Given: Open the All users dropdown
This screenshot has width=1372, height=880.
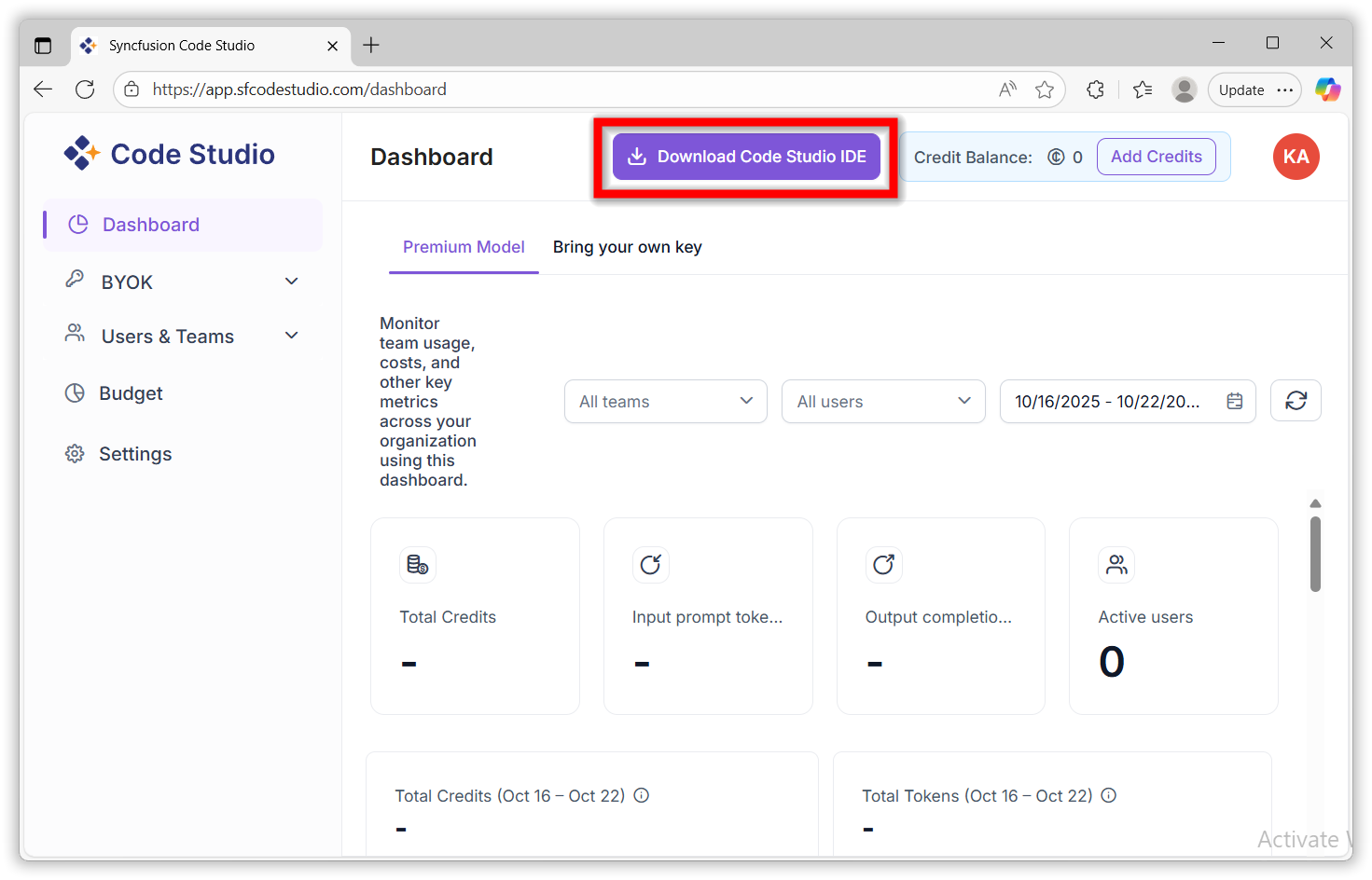Looking at the screenshot, I should (x=882, y=401).
